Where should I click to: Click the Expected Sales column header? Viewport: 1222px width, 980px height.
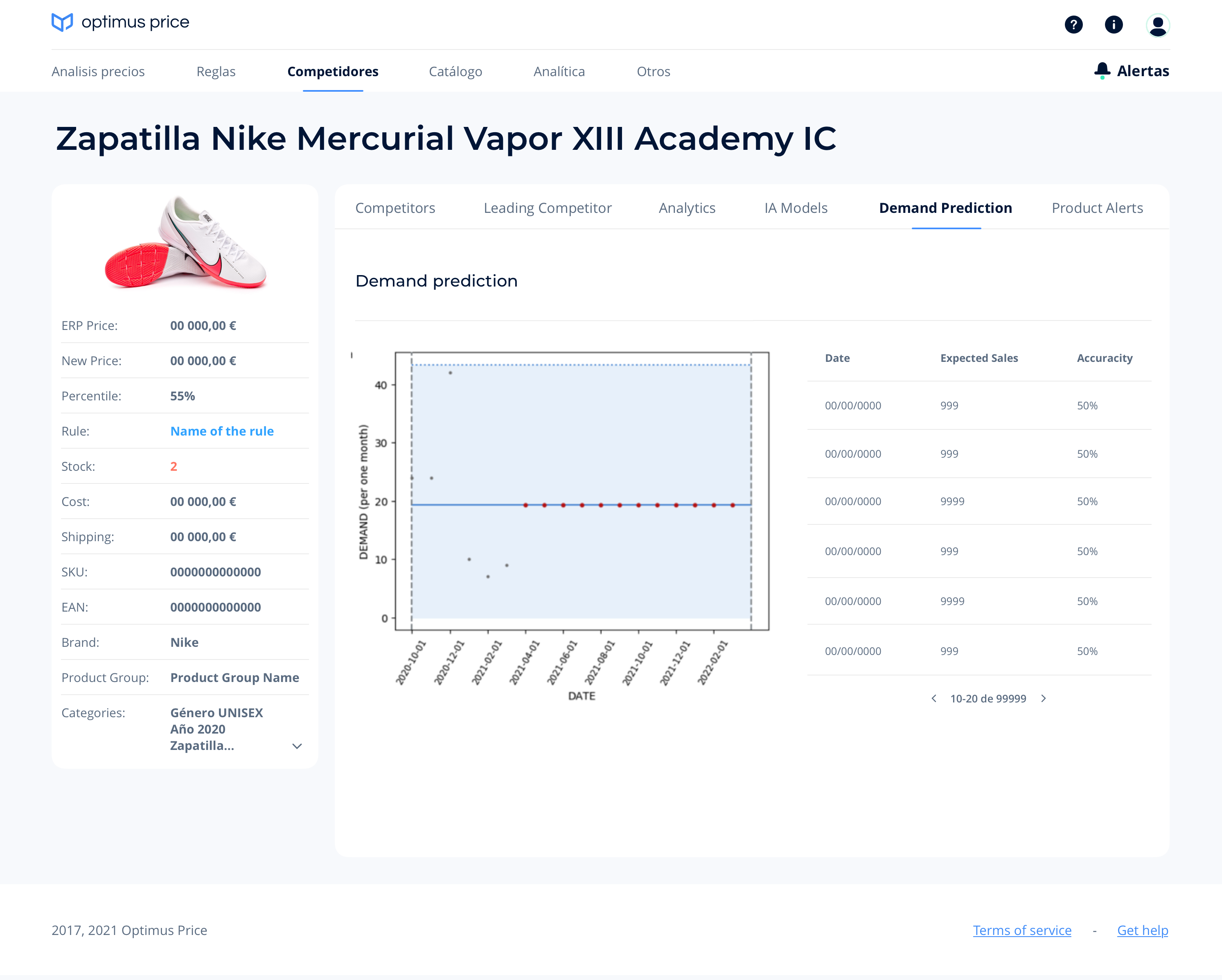point(979,358)
